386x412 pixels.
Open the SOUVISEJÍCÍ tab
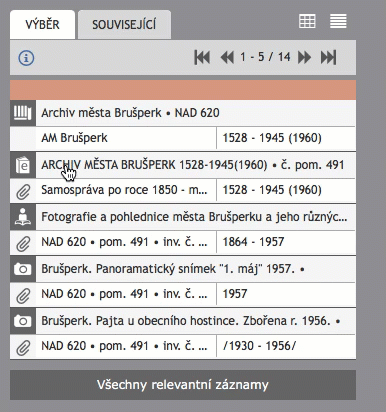pyautogui.click(x=124, y=25)
